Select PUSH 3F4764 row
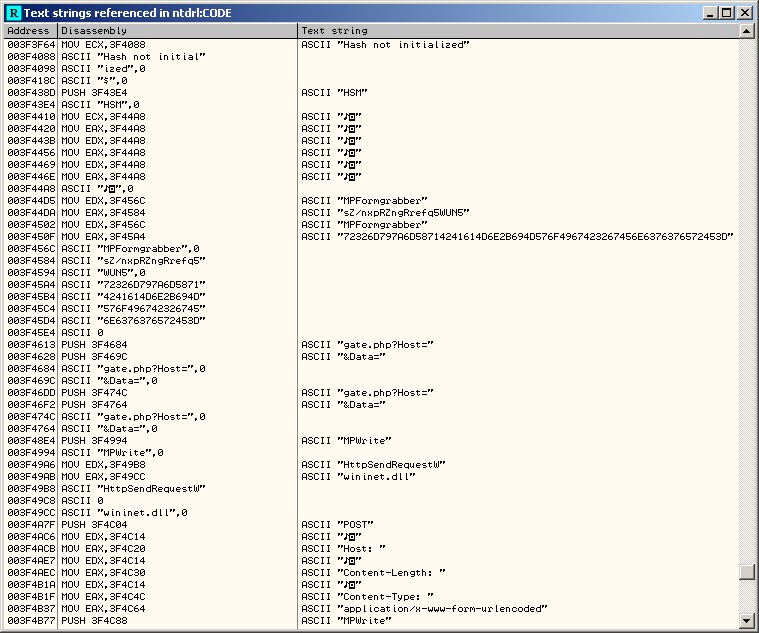 (x=372, y=405)
